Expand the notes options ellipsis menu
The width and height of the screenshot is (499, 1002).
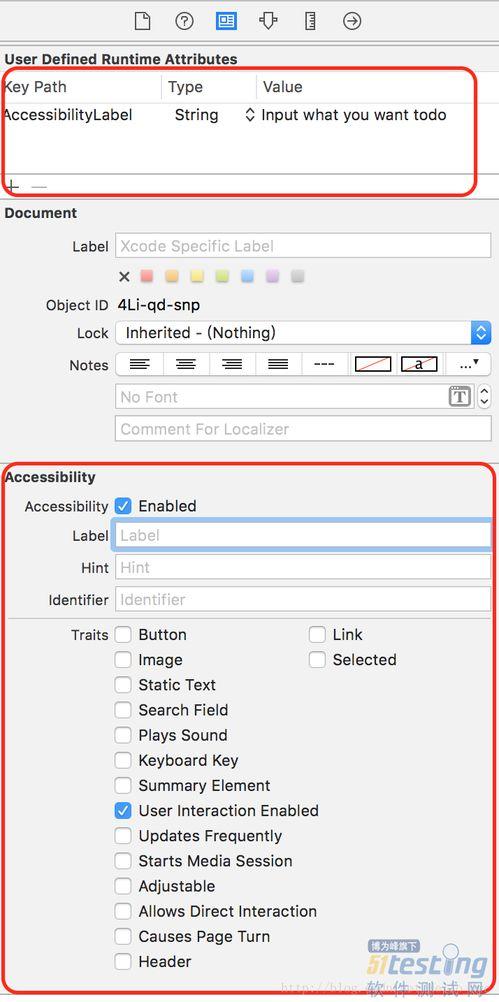468,364
